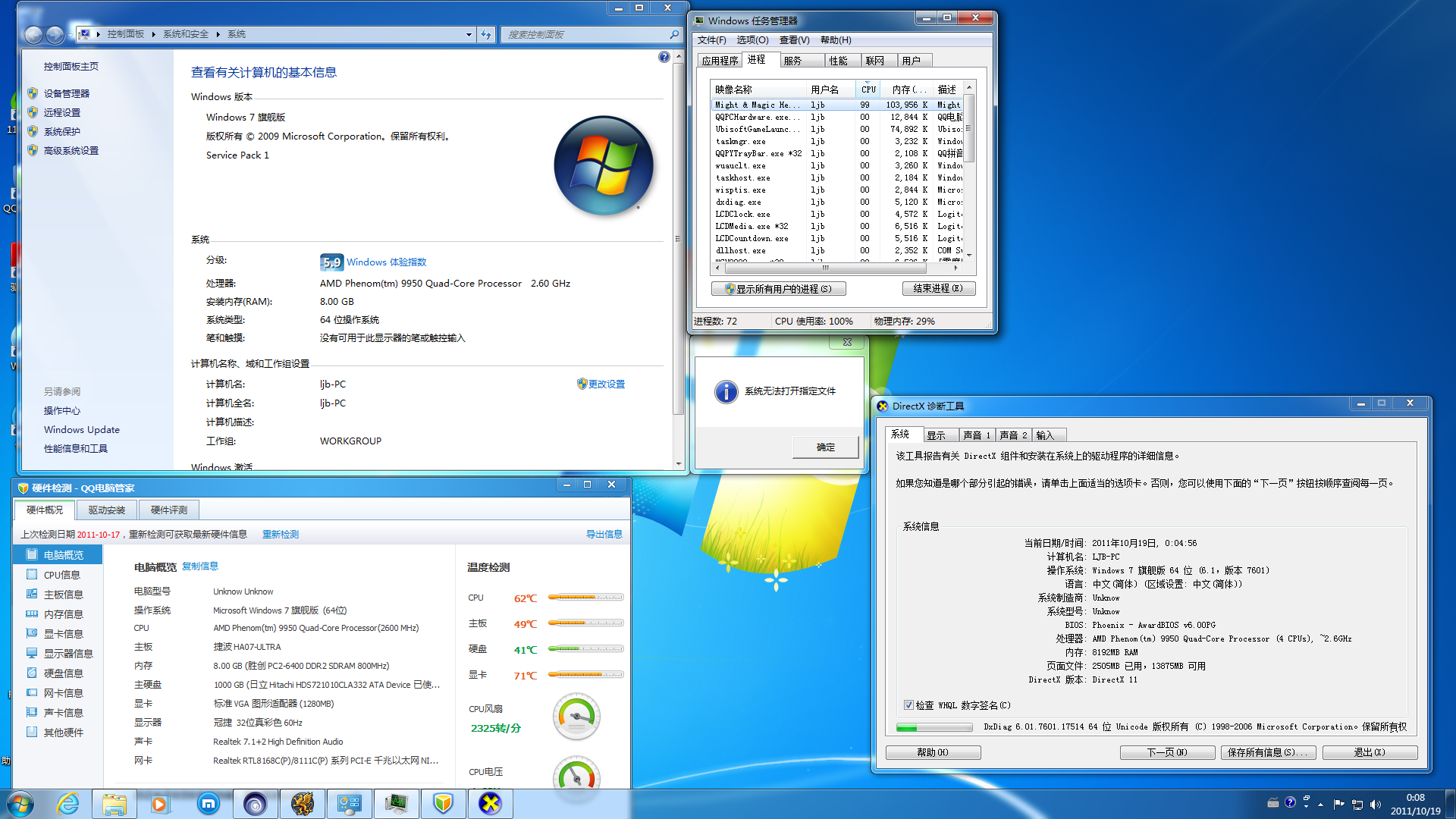Click the DirectX diagnostic taskbar icon
This screenshot has width=1456, height=819.
click(x=490, y=803)
